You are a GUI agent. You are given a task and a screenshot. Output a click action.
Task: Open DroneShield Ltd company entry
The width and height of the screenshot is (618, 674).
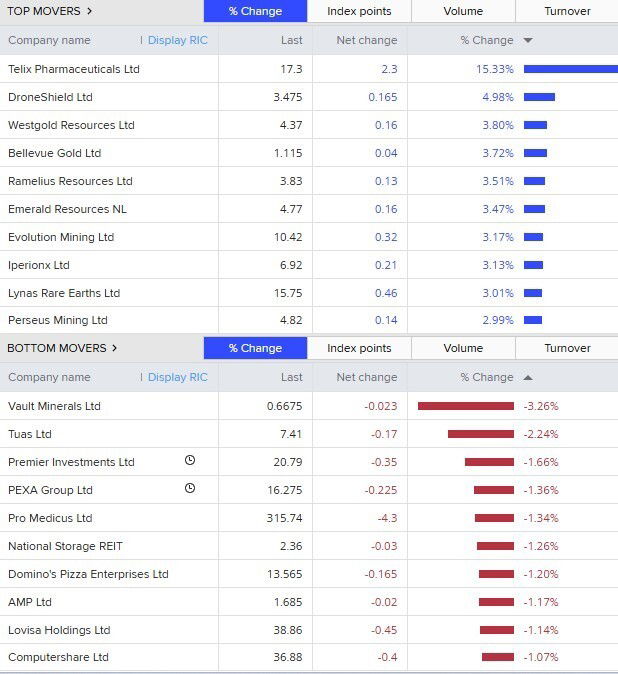click(50, 97)
